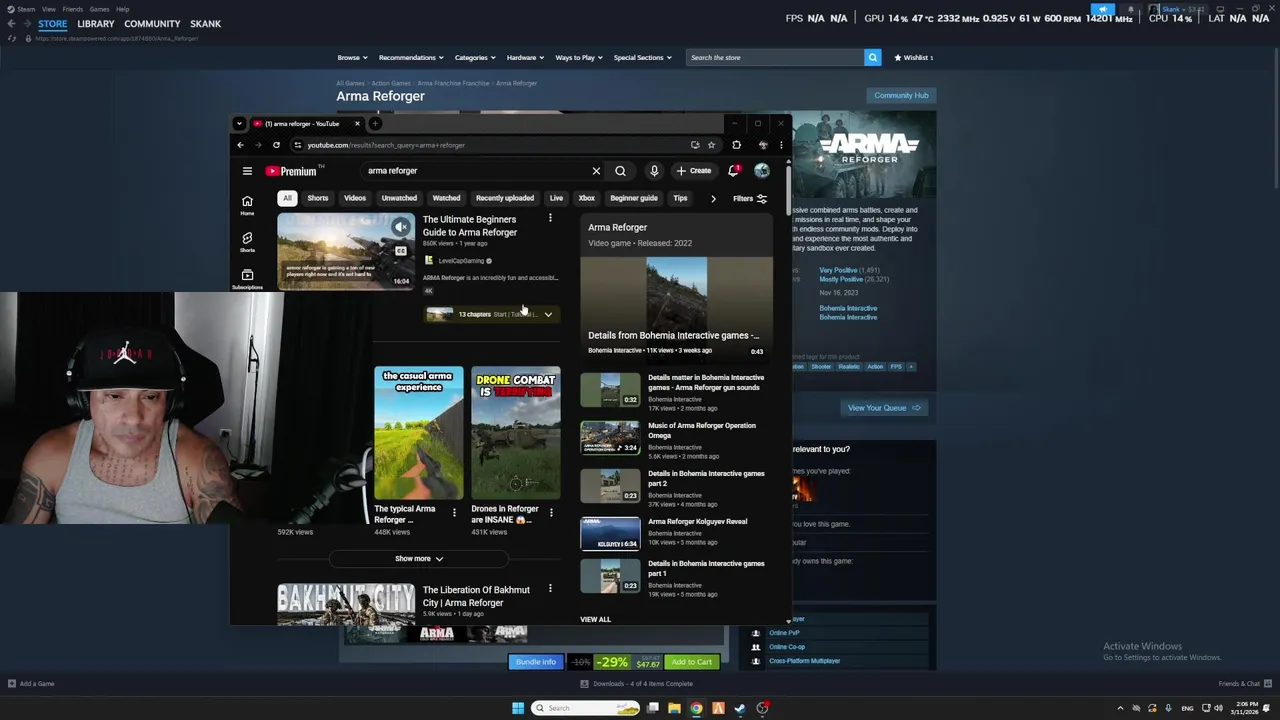Open the YouTube guide hamburger menu
1280x720 pixels.
point(247,171)
